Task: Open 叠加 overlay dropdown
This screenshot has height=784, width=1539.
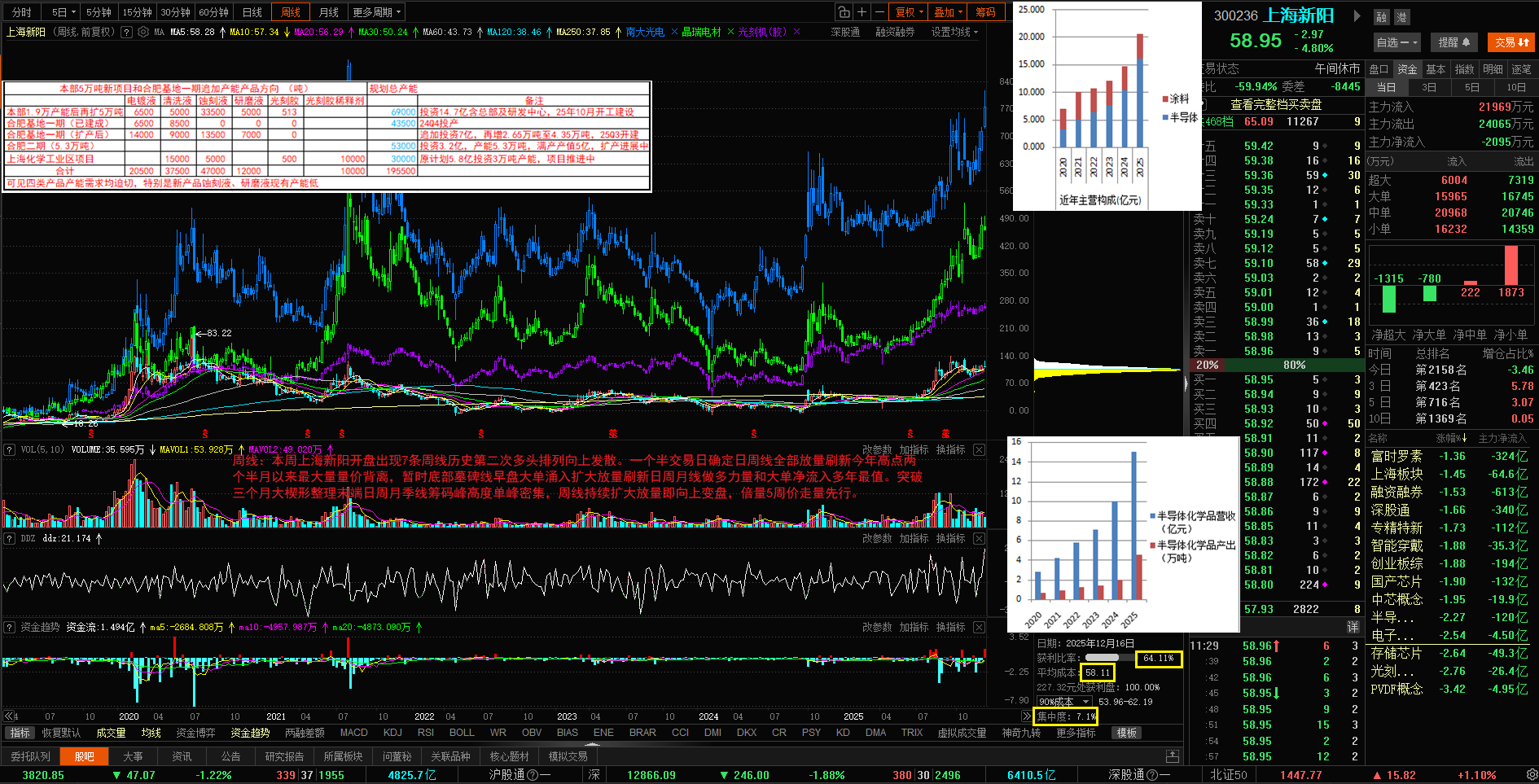Action: point(949,12)
